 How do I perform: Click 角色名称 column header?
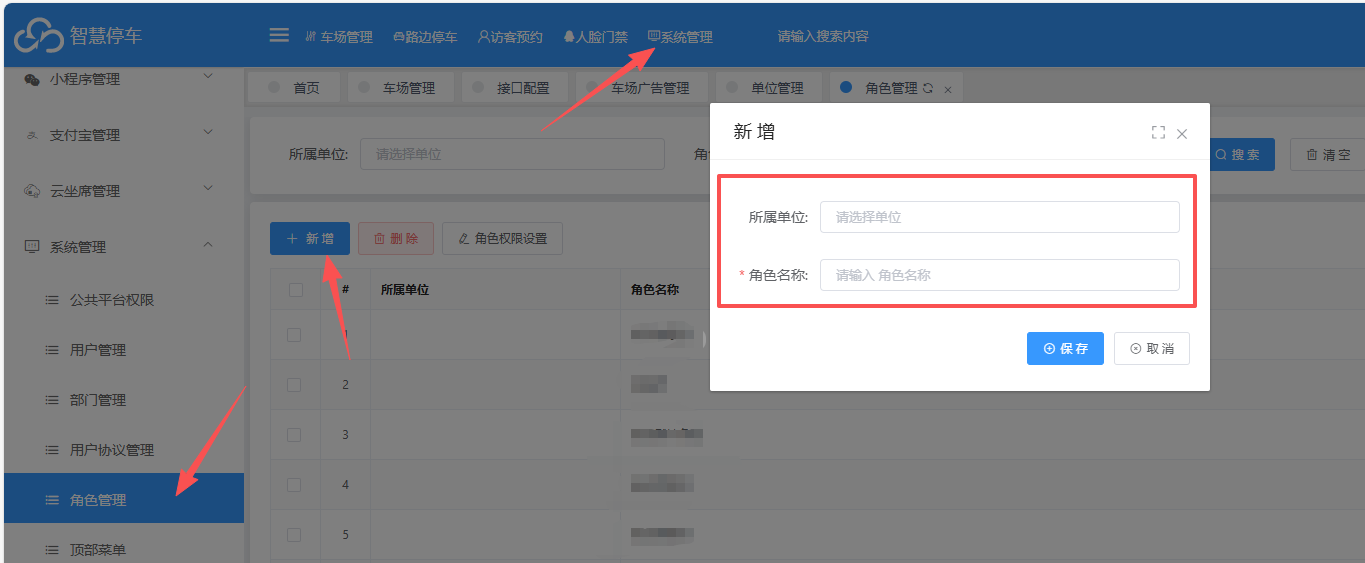click(x=655, y=289)
